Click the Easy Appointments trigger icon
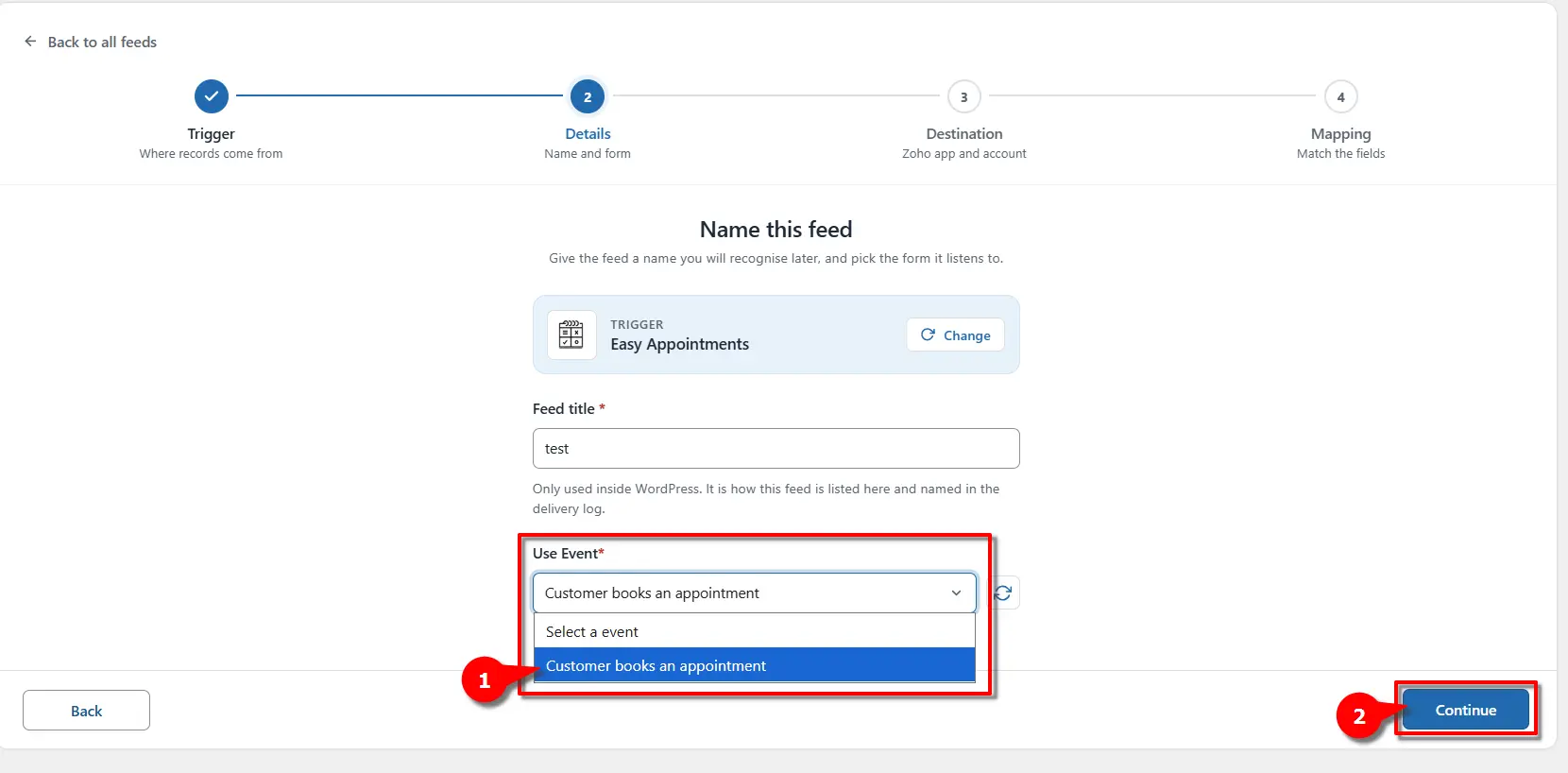This screenshot has height=773, width=1568. click(571, 335)
